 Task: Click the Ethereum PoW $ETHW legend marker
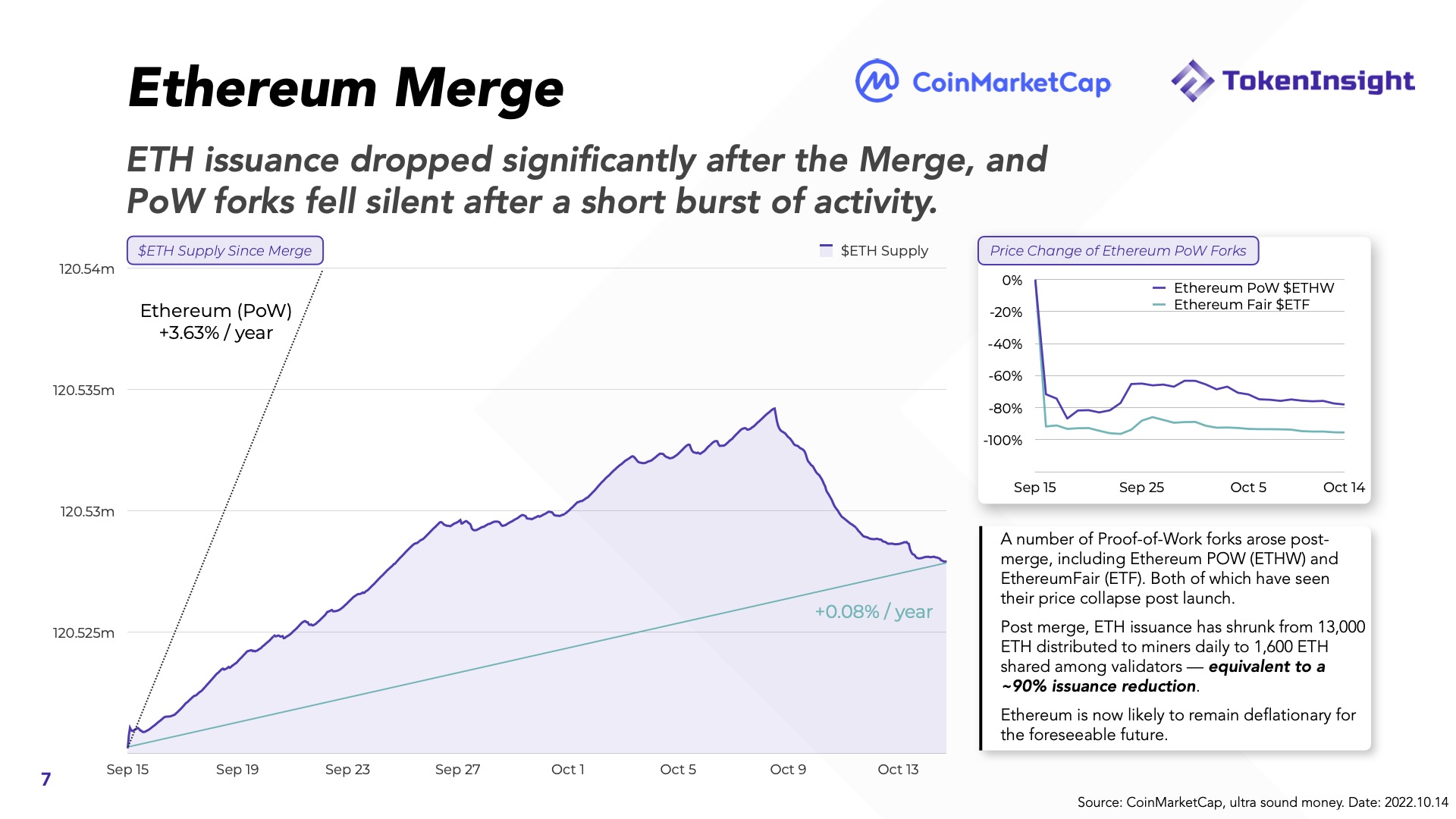tap(1158, 288)
